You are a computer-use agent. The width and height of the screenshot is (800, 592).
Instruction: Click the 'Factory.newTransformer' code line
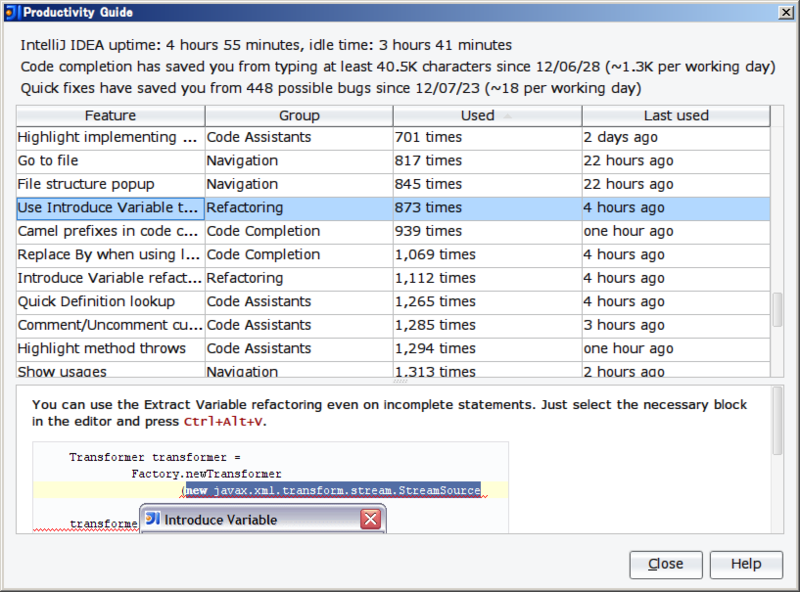(206, 474)
